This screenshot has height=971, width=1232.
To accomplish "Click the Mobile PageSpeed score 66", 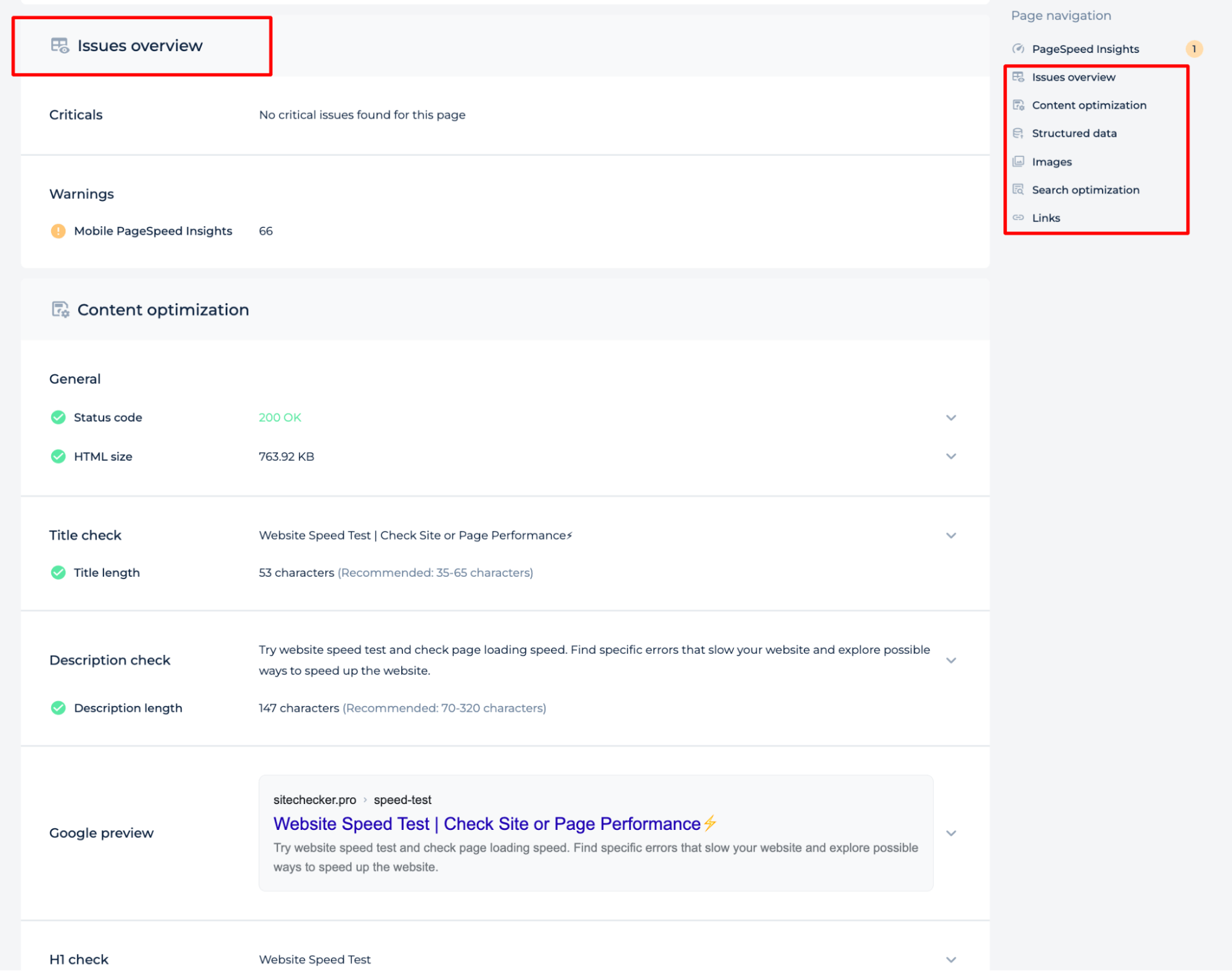I will click(x=266, y=231).
